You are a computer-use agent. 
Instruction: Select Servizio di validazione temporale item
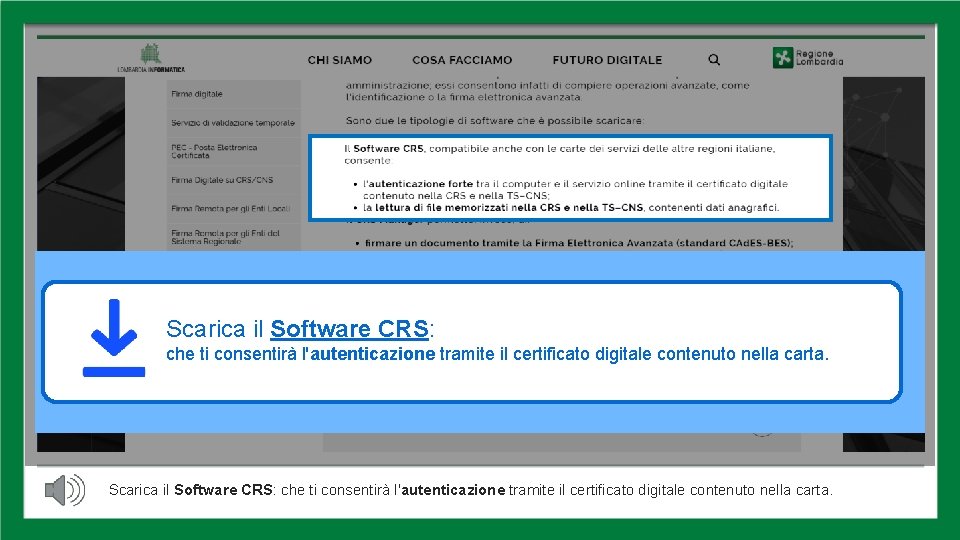point(233,123)
